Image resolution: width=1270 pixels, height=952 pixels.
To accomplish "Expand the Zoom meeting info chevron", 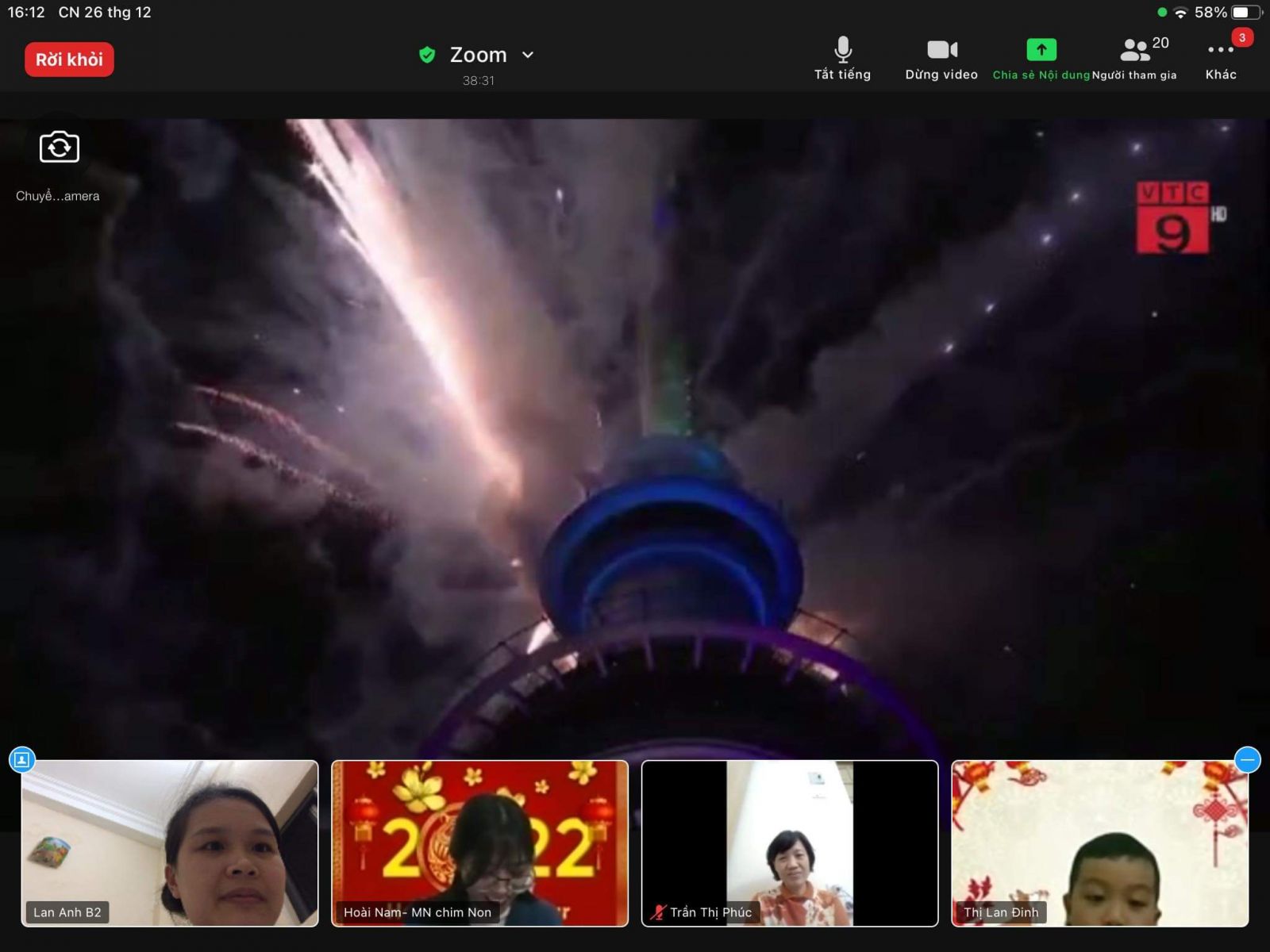I will point(528,55).
